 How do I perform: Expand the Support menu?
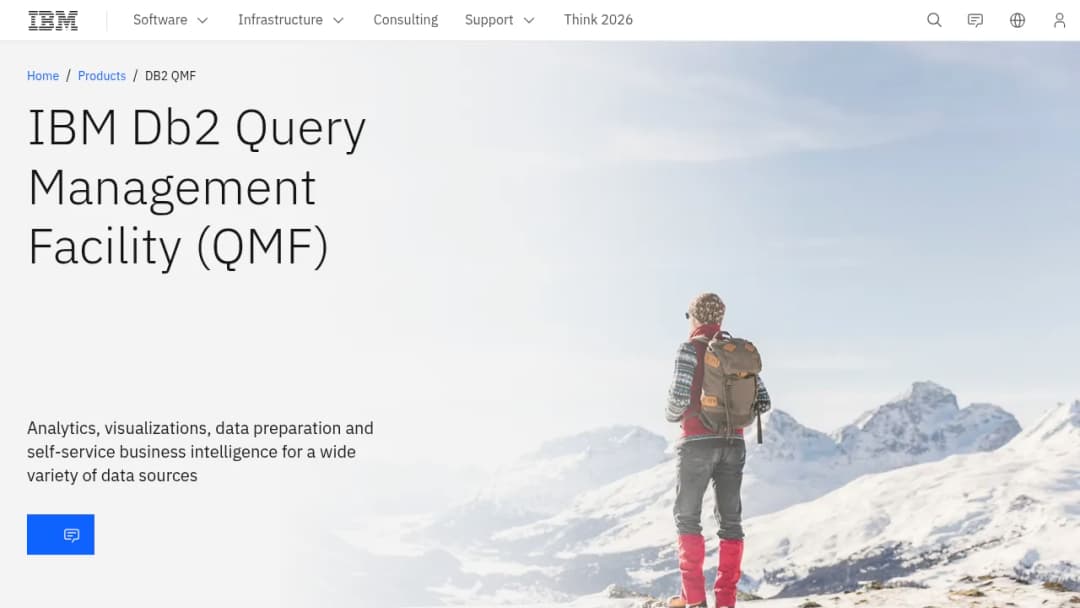499,20
